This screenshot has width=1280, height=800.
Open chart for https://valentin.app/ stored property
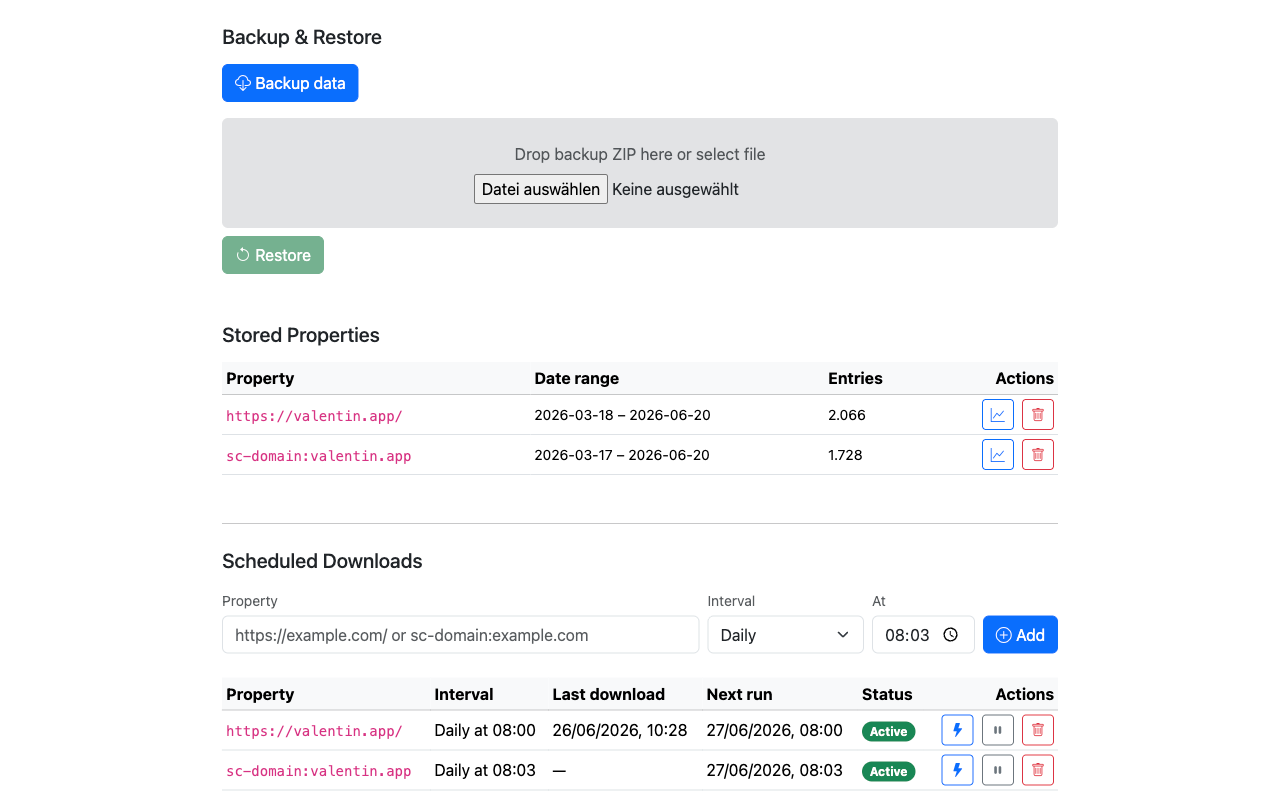point(998,415)
